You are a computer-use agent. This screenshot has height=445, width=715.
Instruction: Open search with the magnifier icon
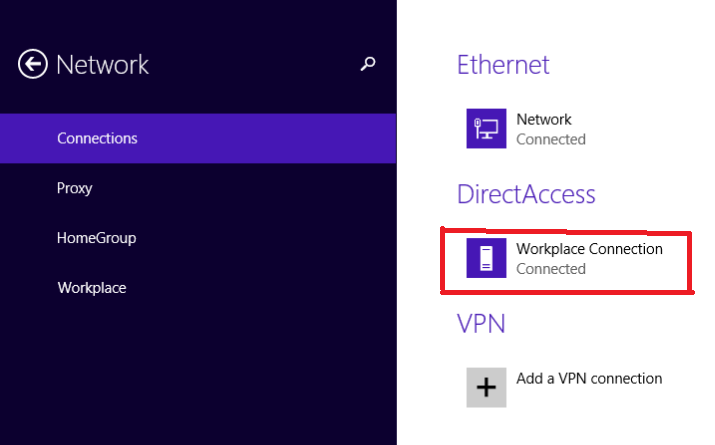(x=368, y=63)
